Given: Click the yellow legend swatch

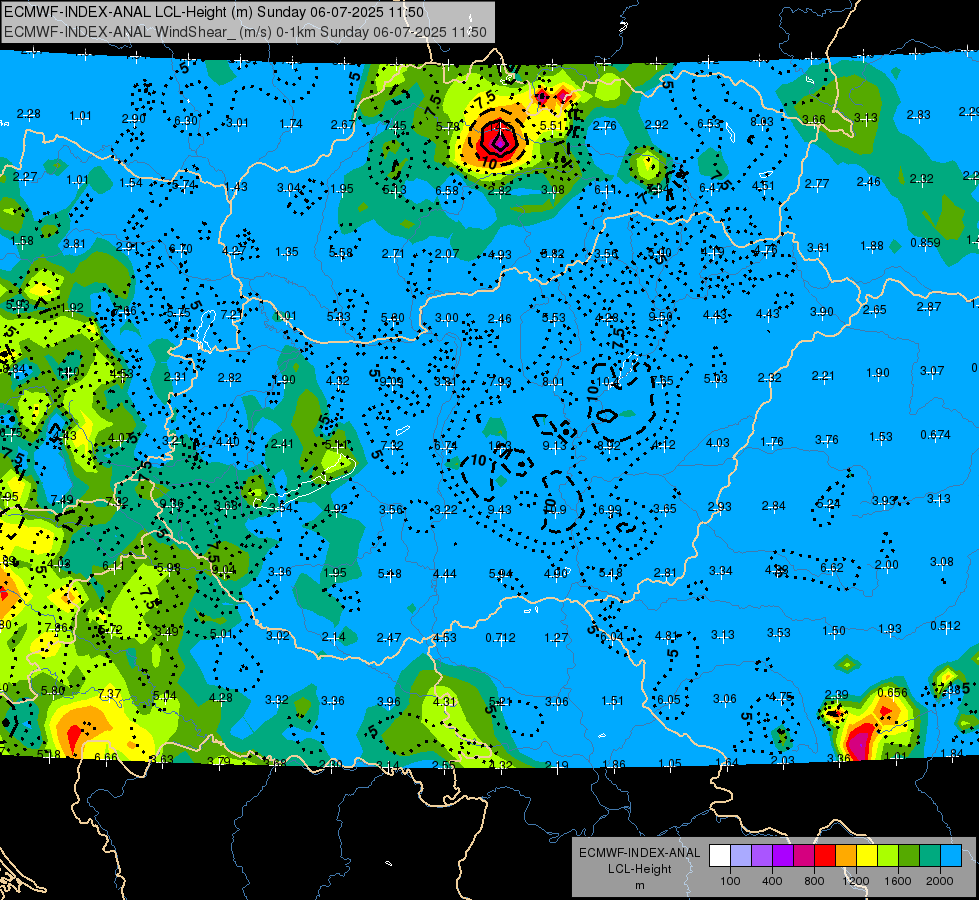Looking at the screenshot, I should coord(867,856).
